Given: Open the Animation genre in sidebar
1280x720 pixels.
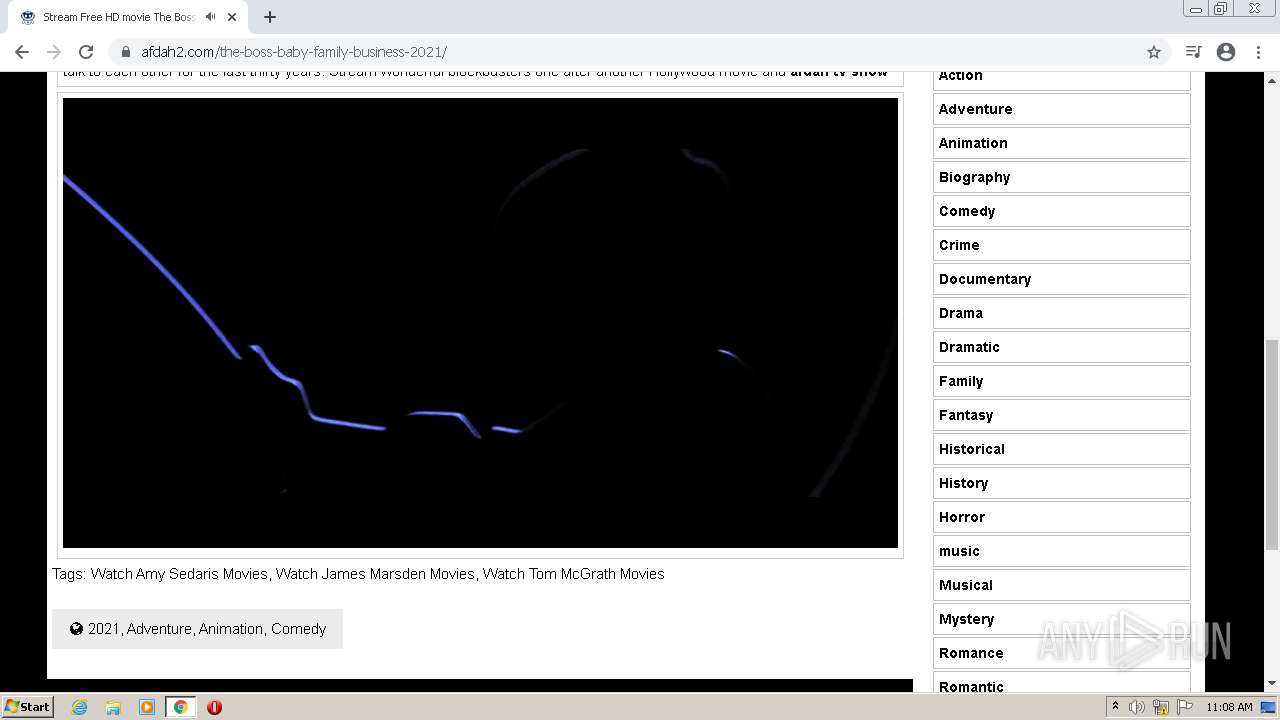Looking at the screenshot, I should click(1062, 143).
